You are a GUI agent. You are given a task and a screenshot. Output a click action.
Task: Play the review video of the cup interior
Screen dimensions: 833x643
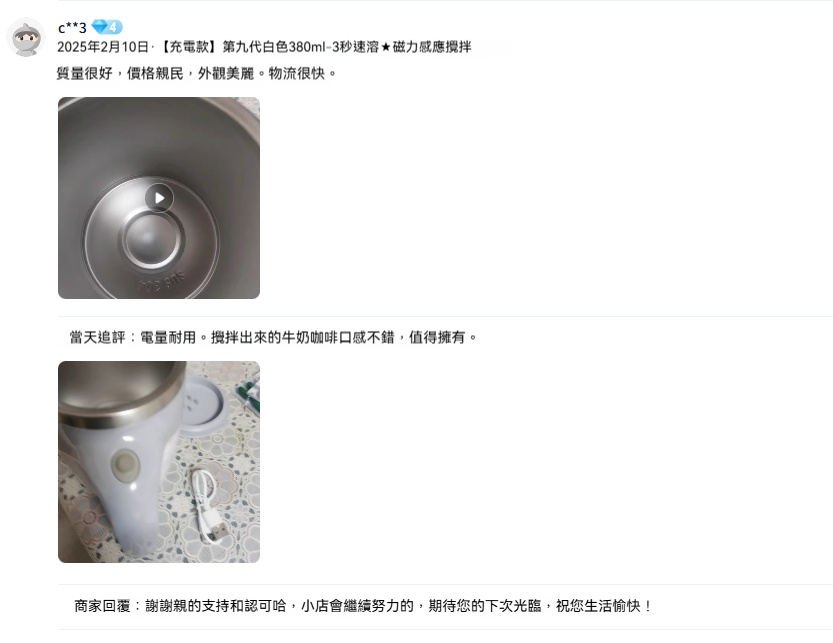pyautogui.click(x=159, y=198)
